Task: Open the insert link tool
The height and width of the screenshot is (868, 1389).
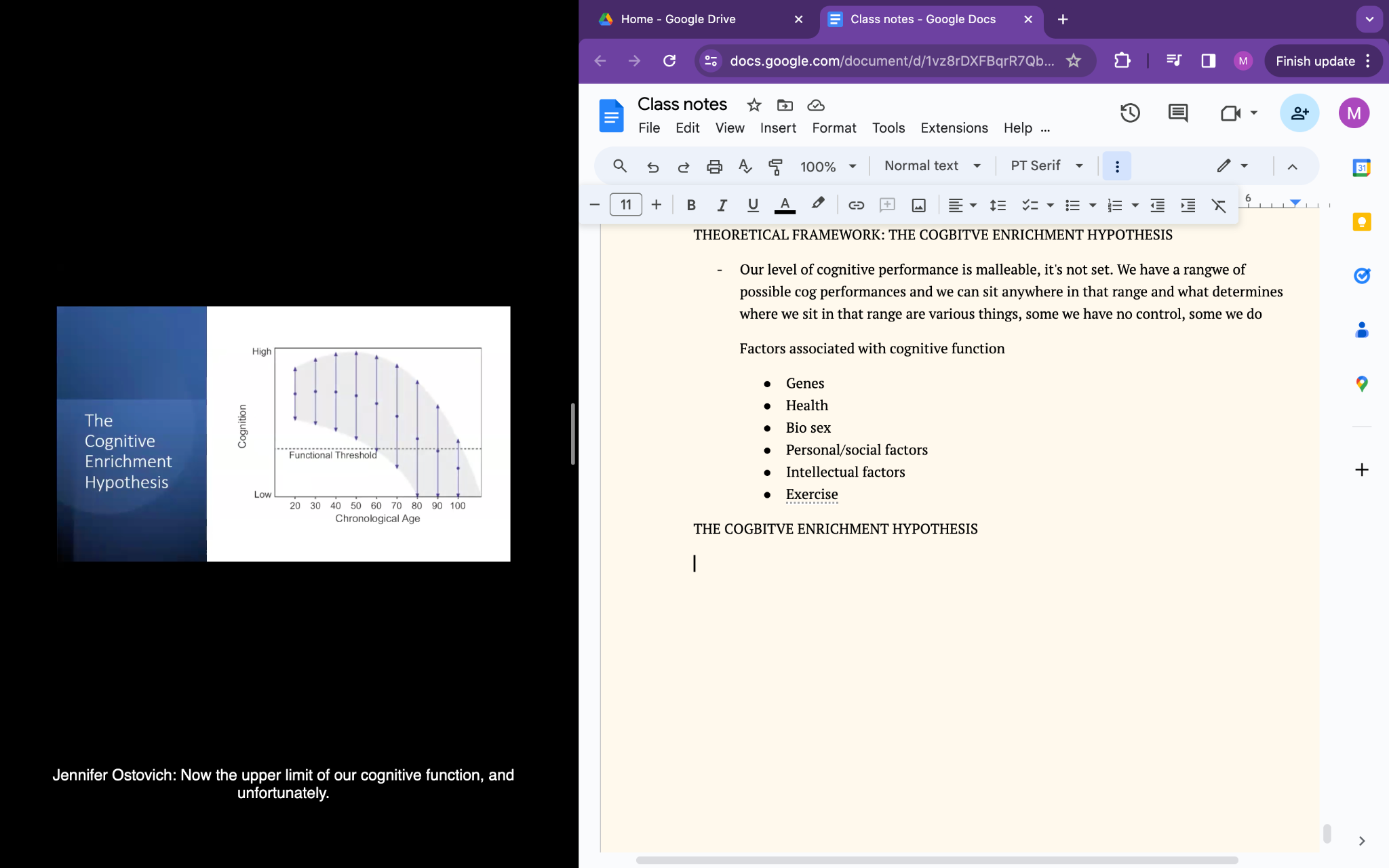Action: pyautogui.click(x=856, y=205)
